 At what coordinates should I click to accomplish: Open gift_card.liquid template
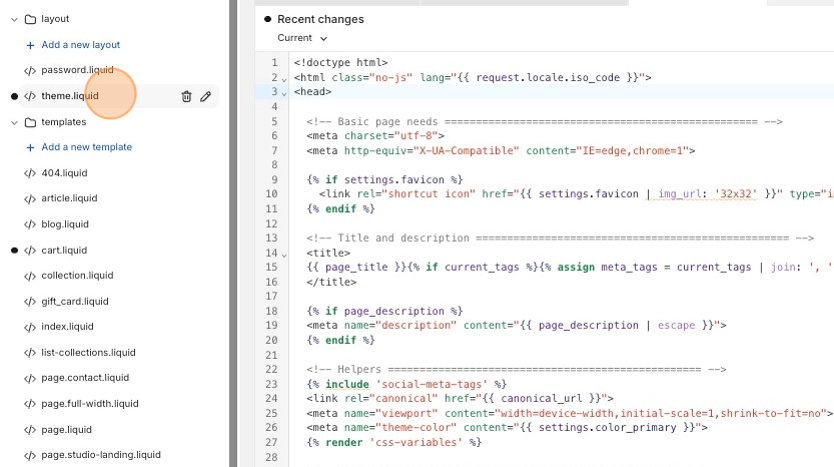click(74, 301)
